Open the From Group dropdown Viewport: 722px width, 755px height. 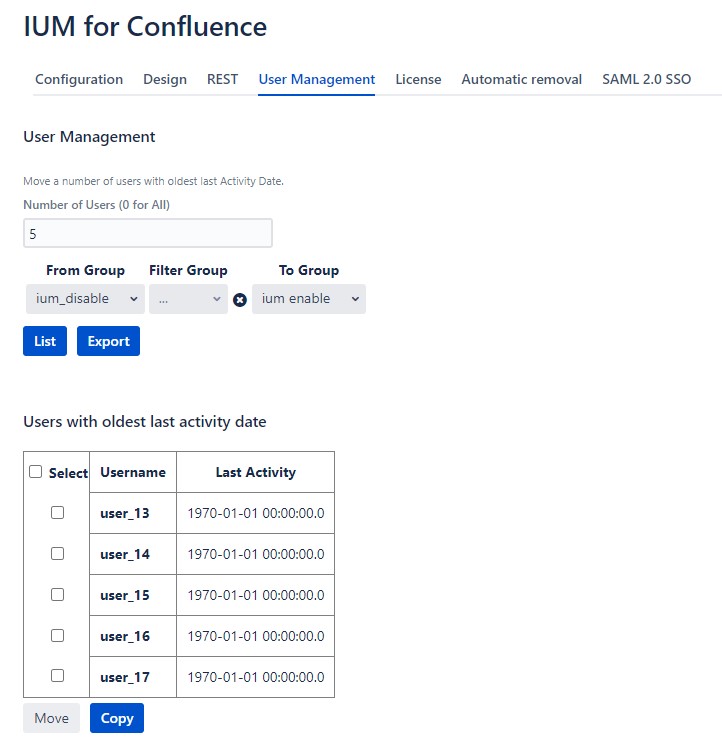(85, 299)
